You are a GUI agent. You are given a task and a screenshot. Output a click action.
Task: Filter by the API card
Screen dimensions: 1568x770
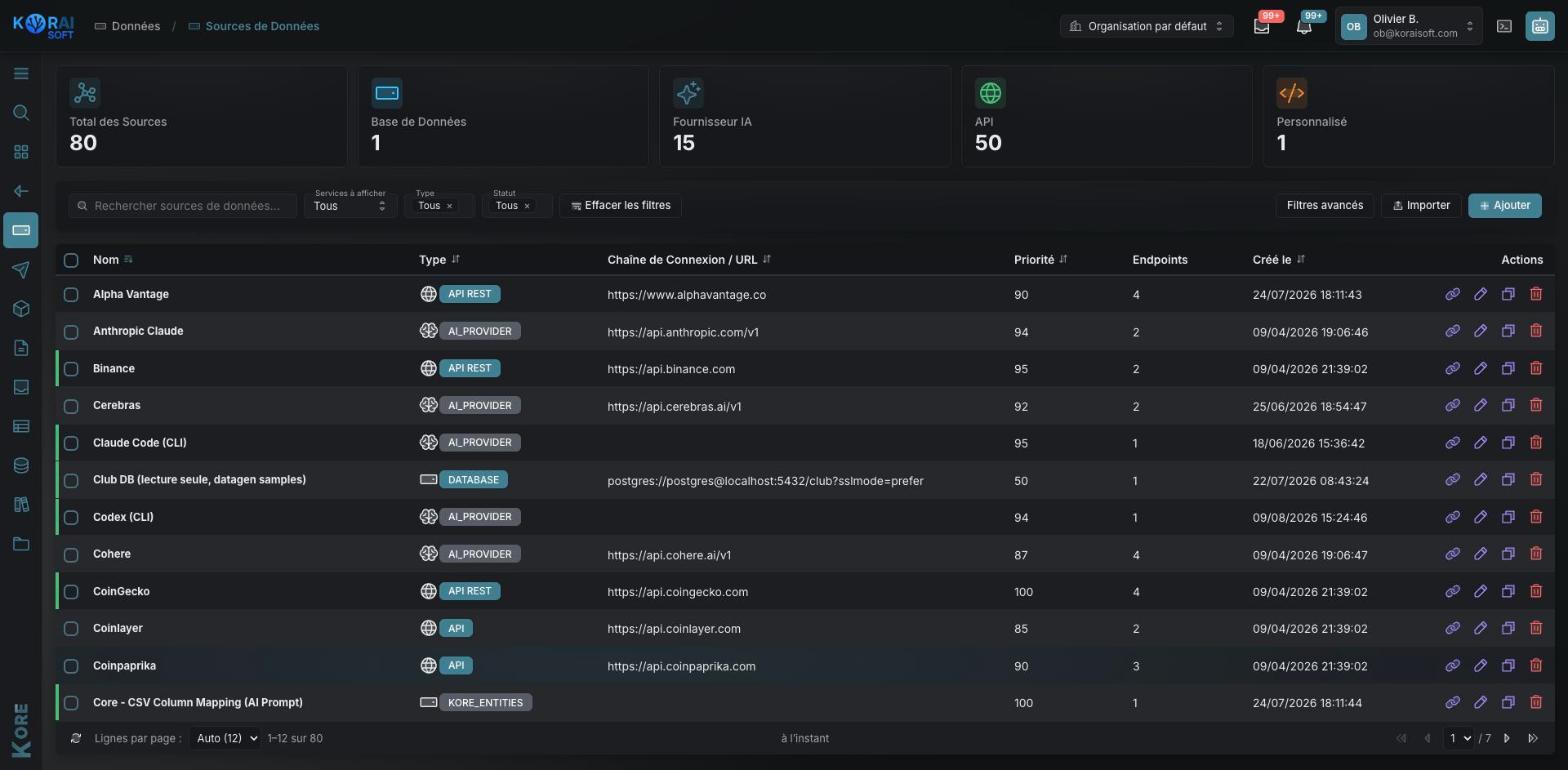pos(1107,116)
